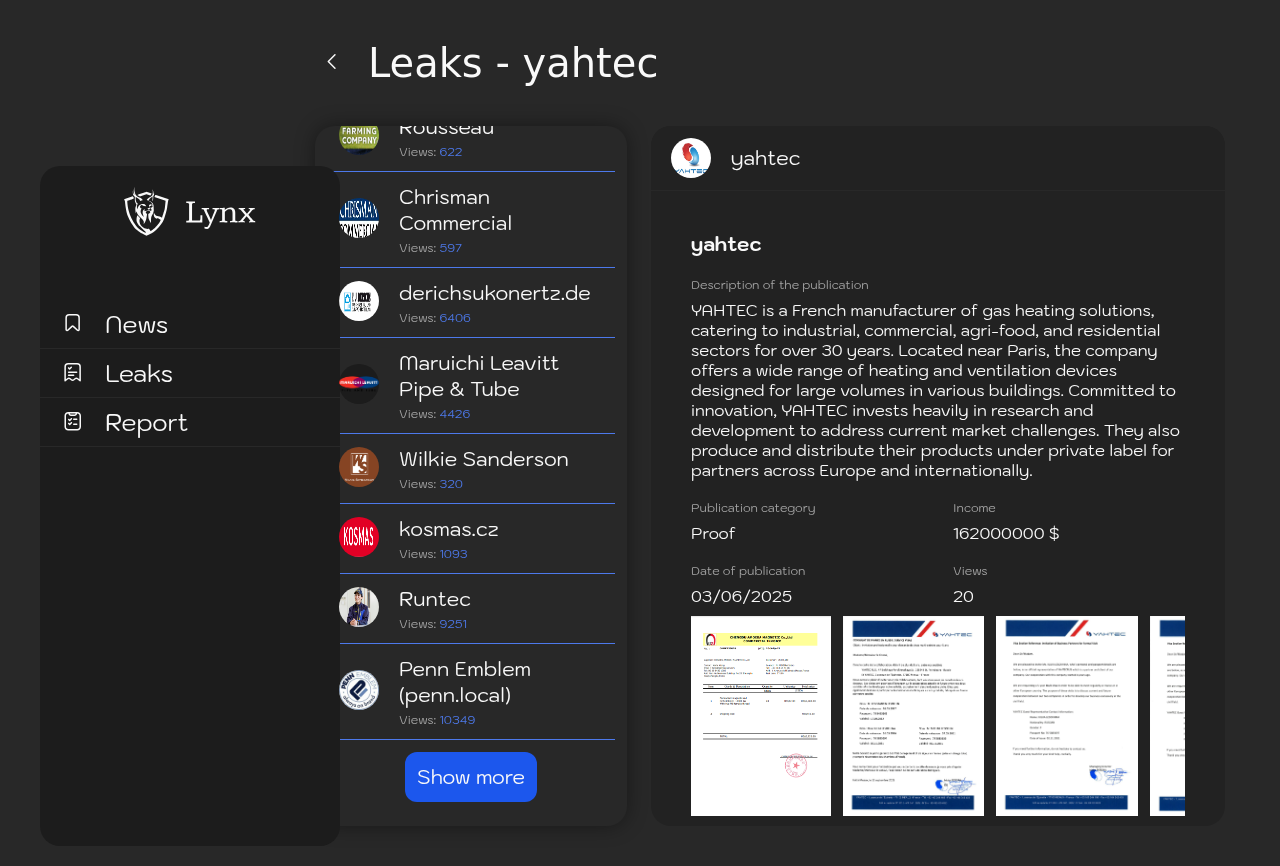Viewport: 1280px width, 866px height.
Task: Click the Penn Emblem logo
Action: coord(359,690)
